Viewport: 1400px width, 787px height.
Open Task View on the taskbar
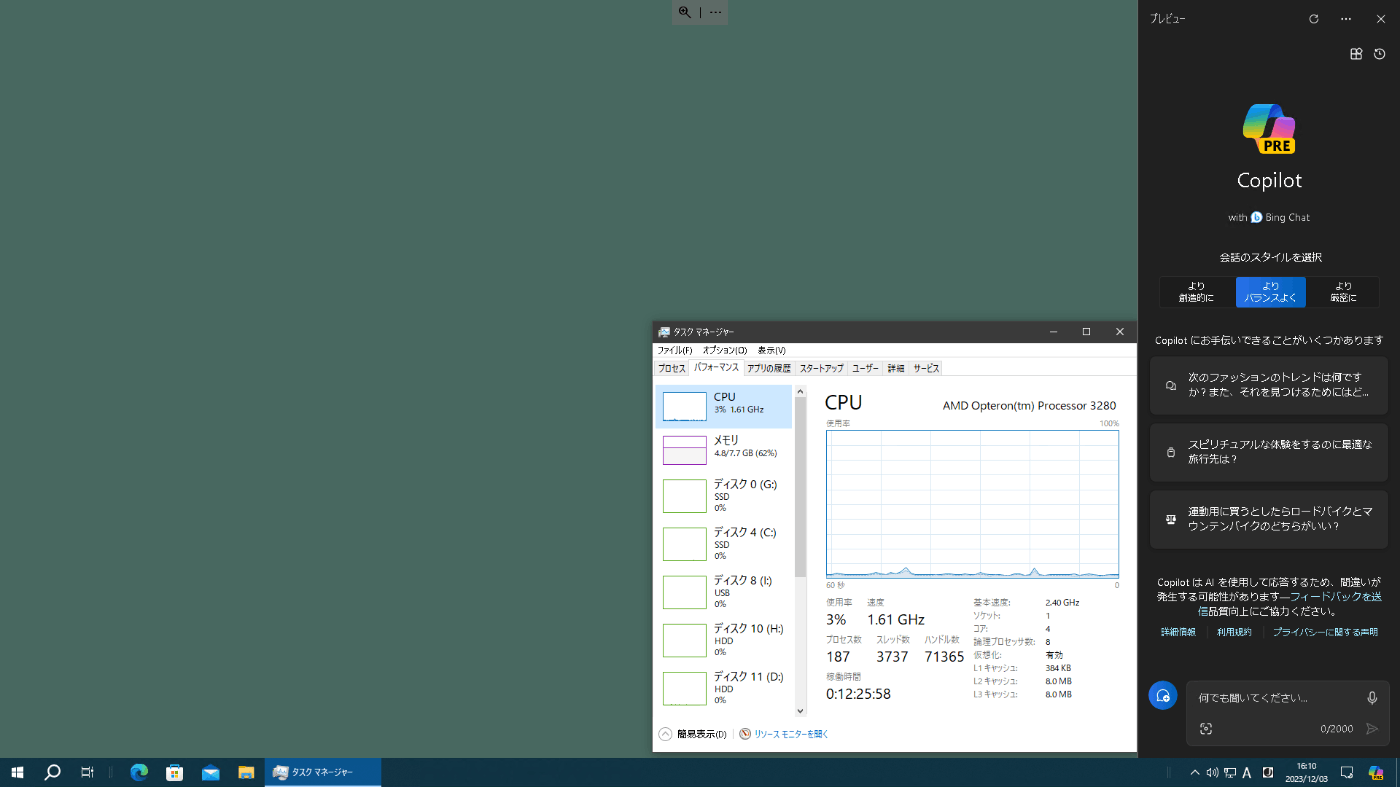coord(88,772)
